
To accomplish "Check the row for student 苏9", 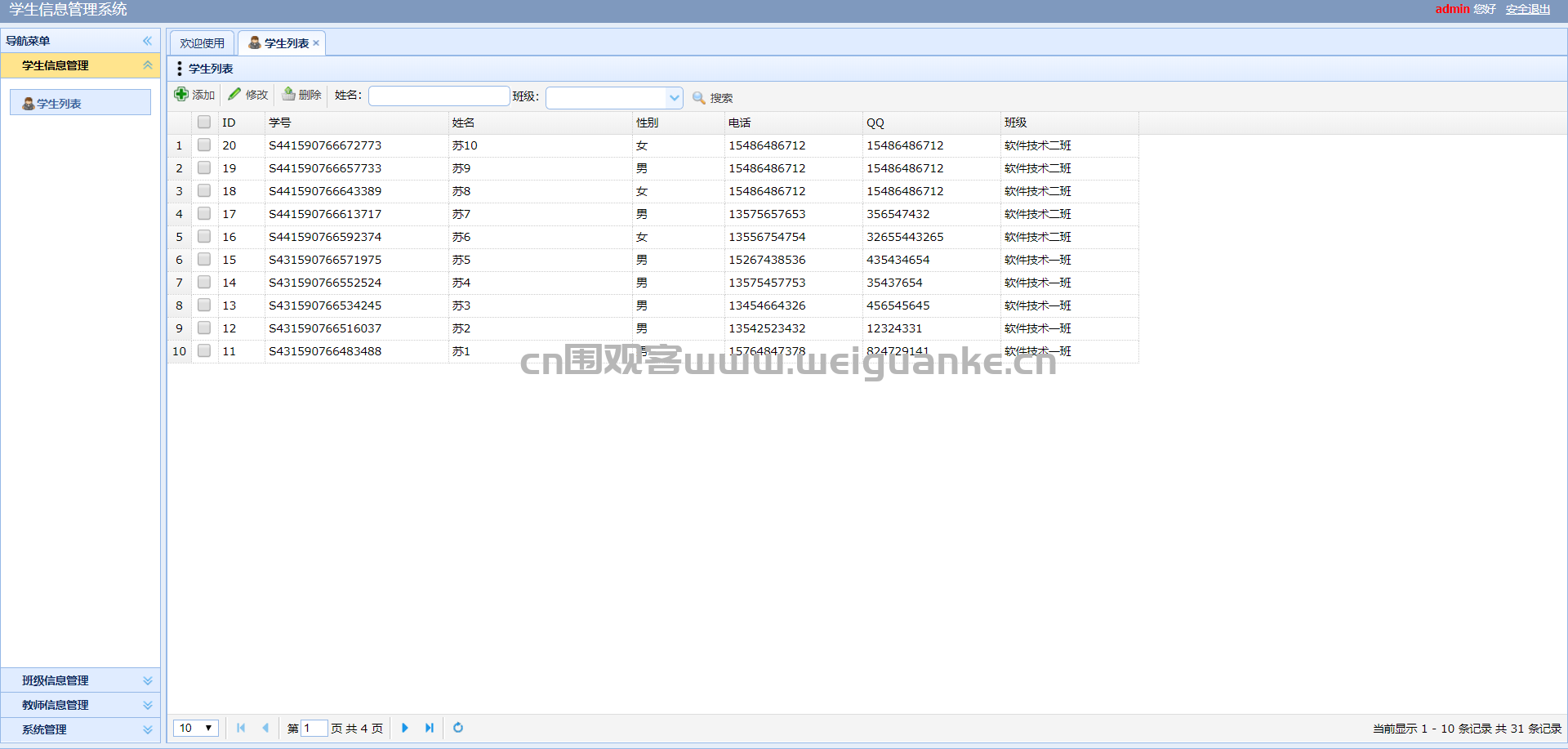I will pos(204,167).
